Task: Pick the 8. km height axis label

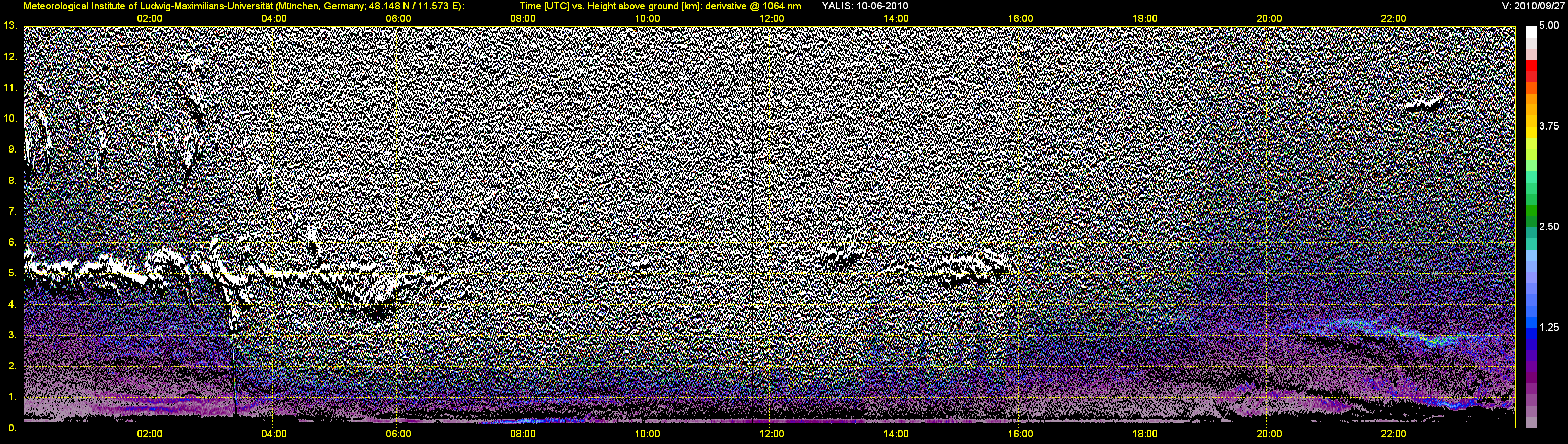Action: tap(11, 181)
